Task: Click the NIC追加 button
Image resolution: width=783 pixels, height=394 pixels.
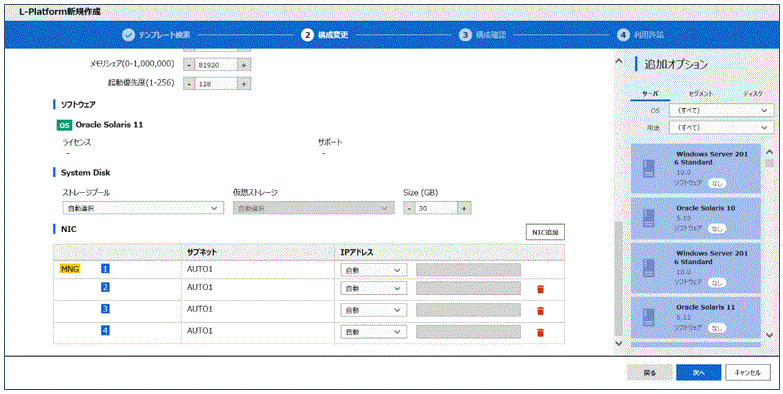Action: tap(545, 232)
